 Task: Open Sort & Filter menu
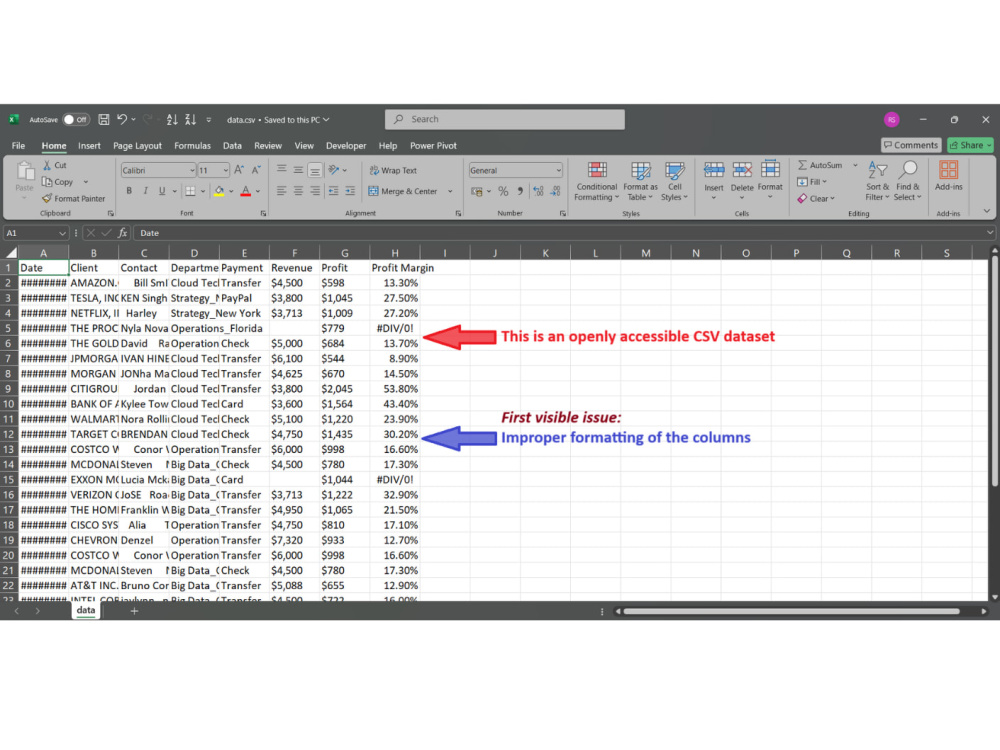(x=877, y=181)
